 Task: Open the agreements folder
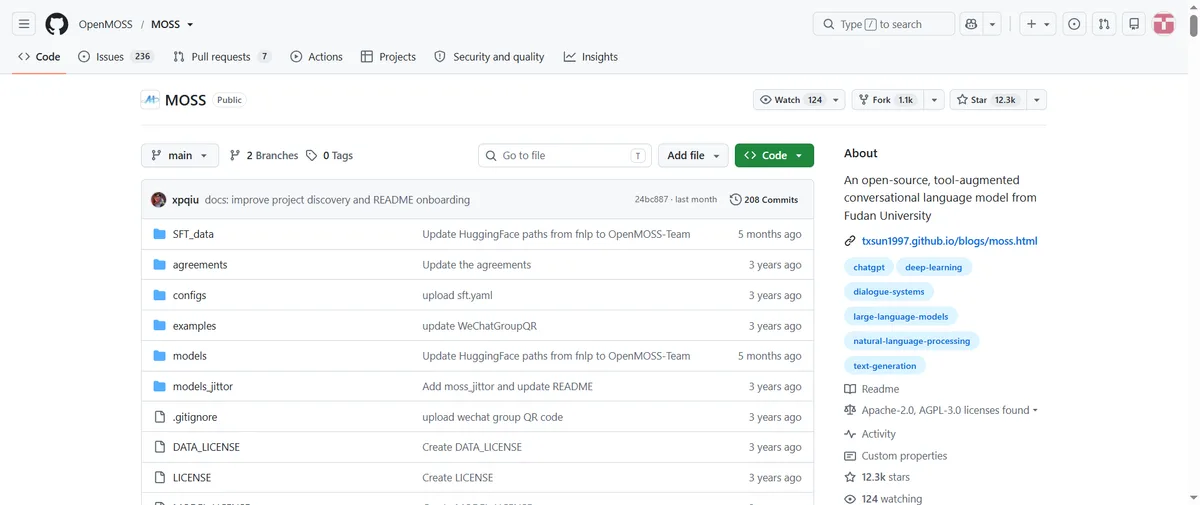200,265
